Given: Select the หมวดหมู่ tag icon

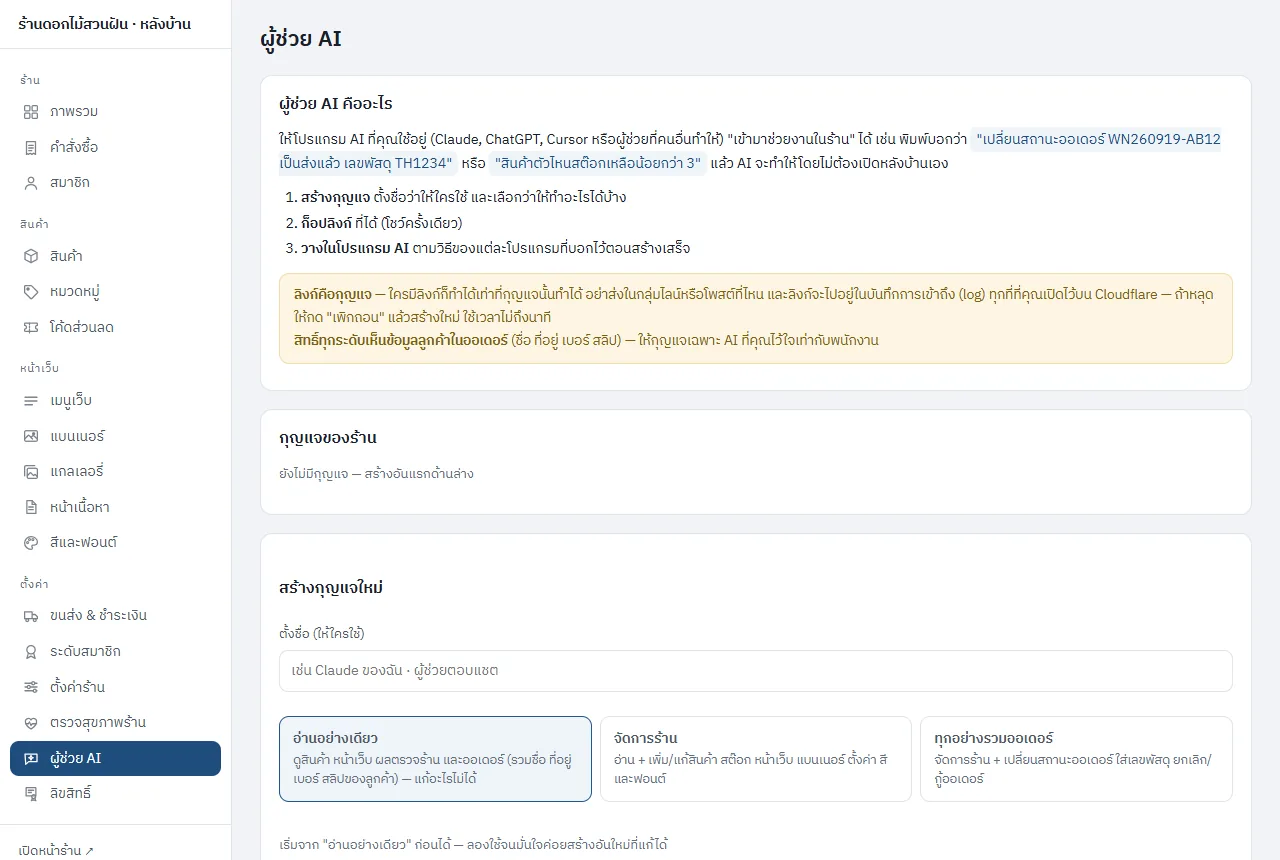Looking at the screenshot, I should [x=31, y=292].
